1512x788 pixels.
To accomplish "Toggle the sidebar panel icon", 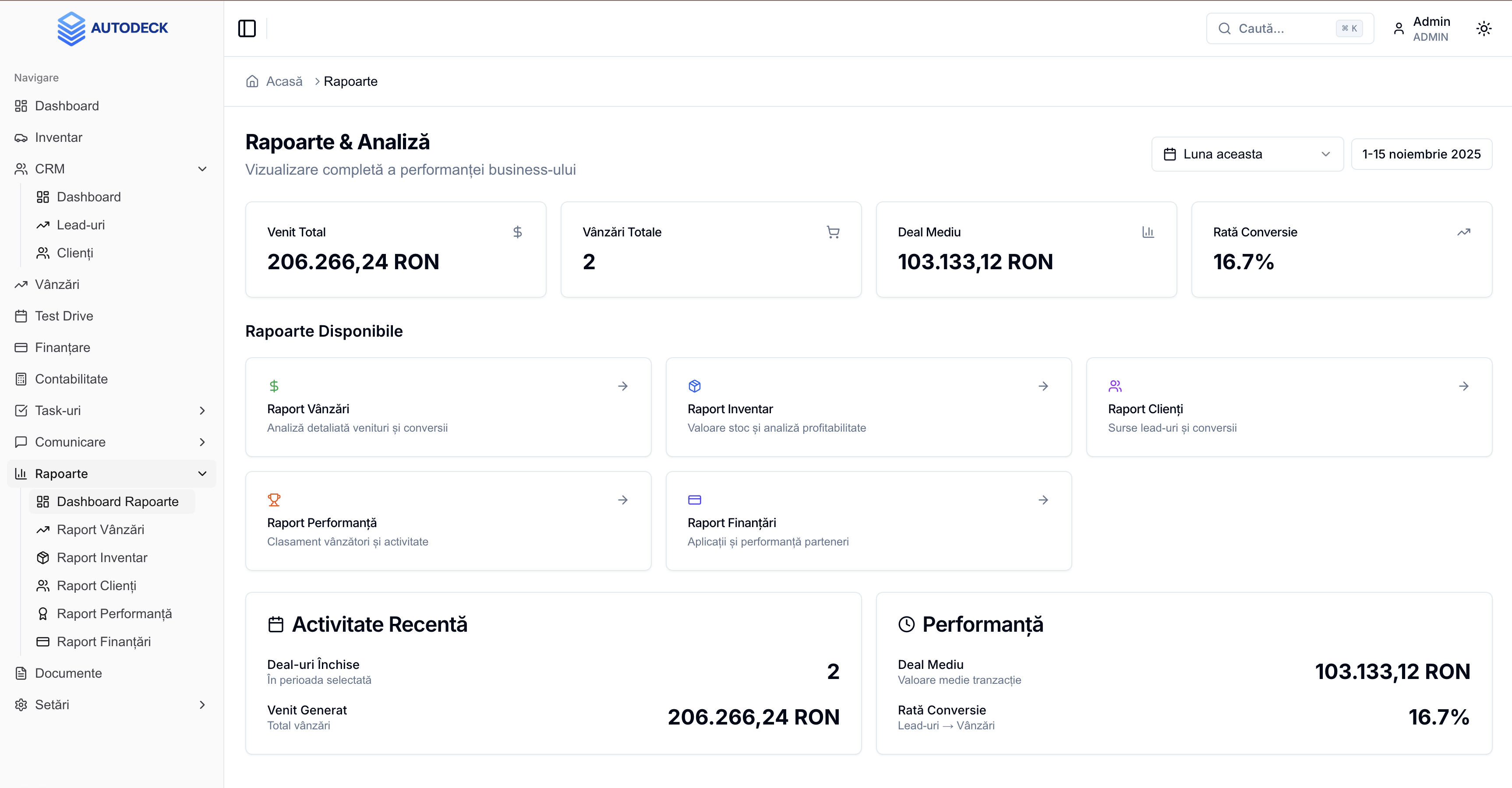I will pyautogui.click(x=247, y=28).
